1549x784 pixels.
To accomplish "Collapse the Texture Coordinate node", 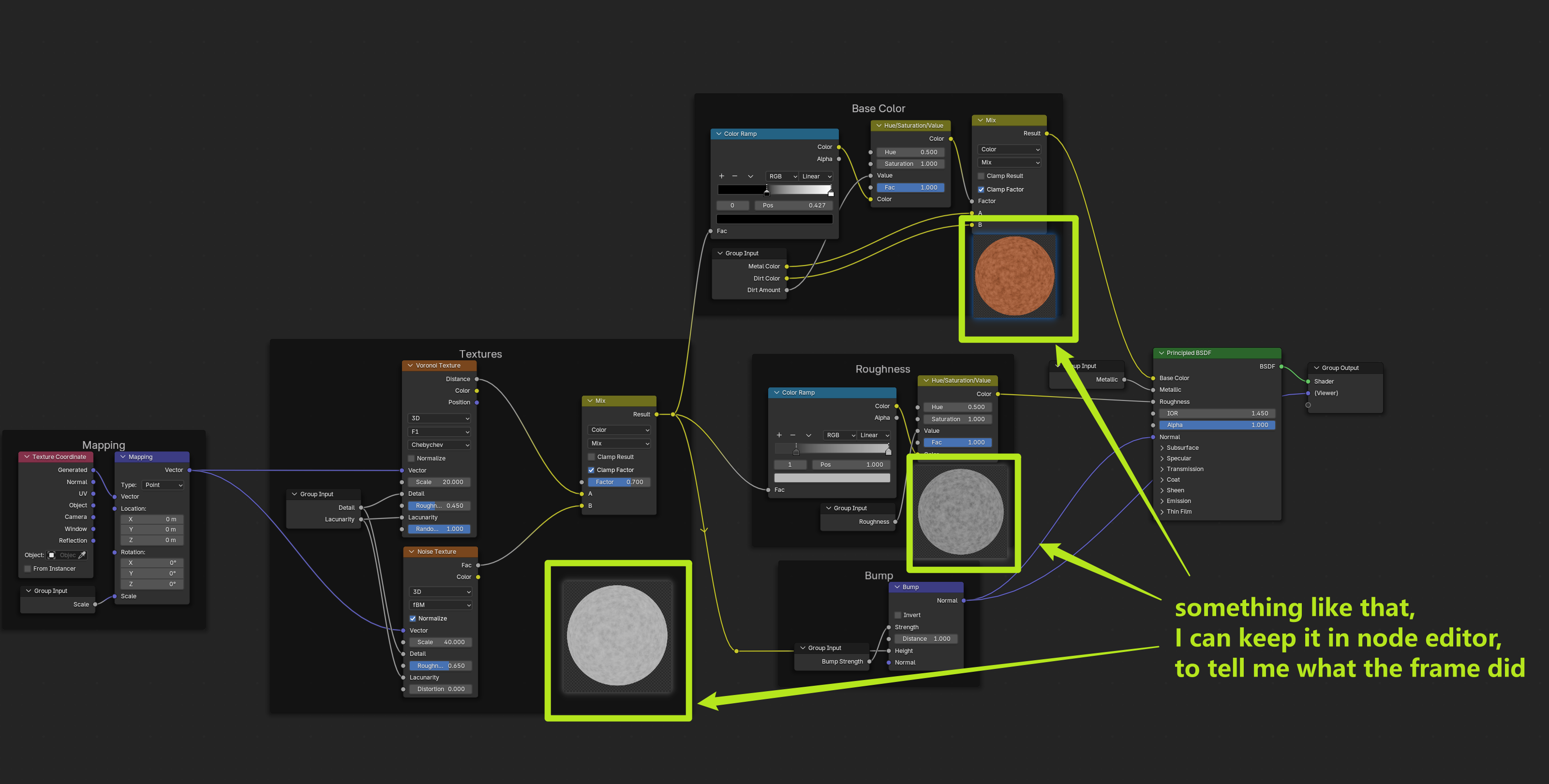I will click(x=27, y=457).
